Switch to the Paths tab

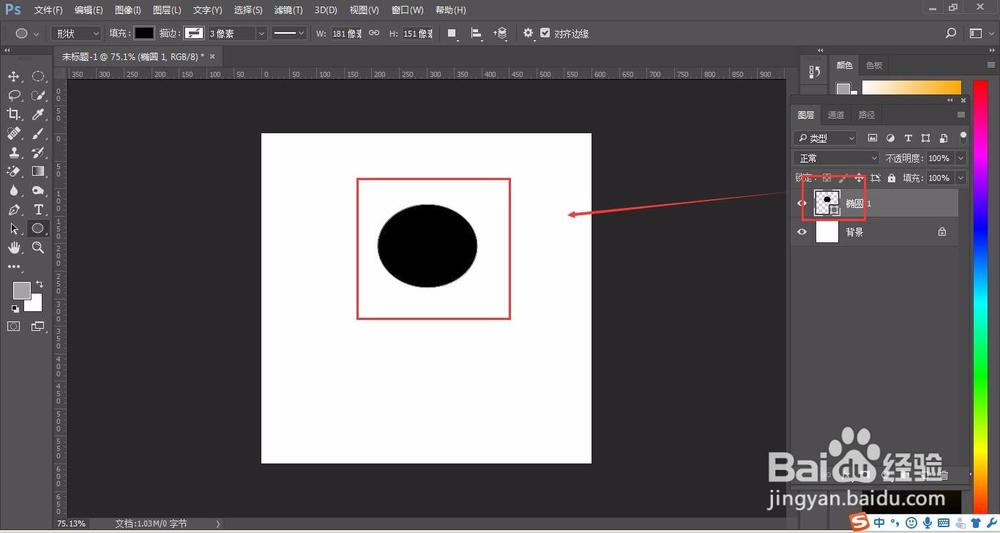[x=866, y=115]
